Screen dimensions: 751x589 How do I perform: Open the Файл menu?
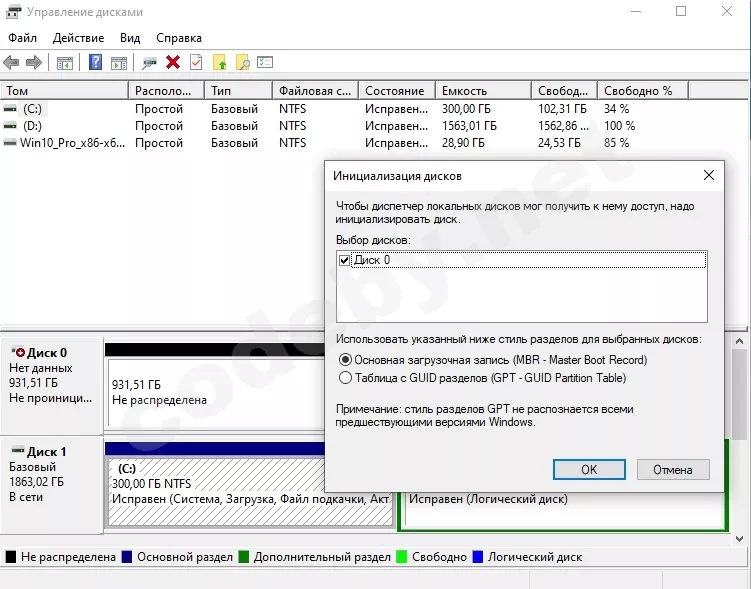[x=22, y=38]
